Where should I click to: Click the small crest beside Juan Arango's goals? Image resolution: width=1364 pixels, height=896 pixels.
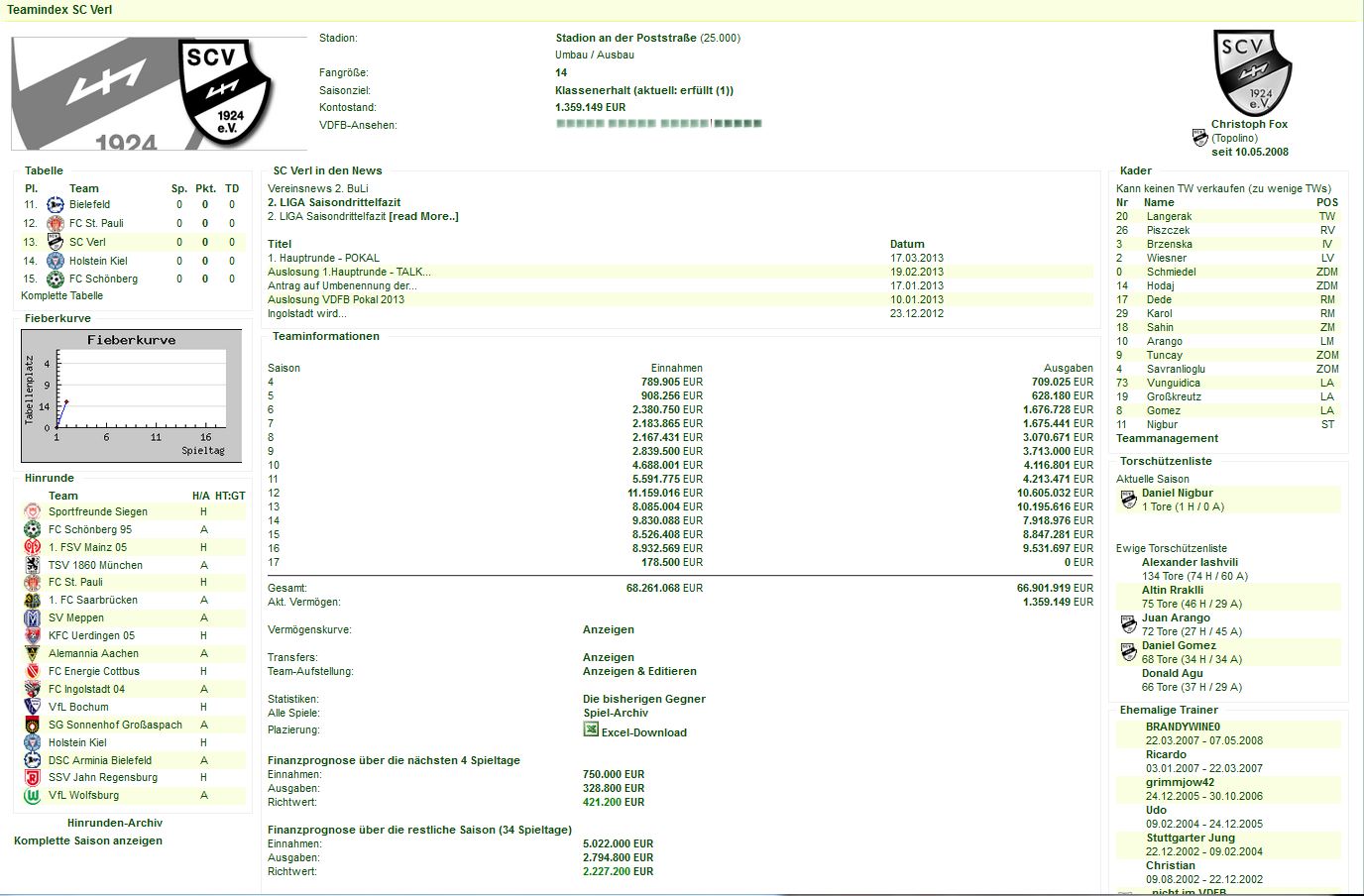(x=1128, y=624)
